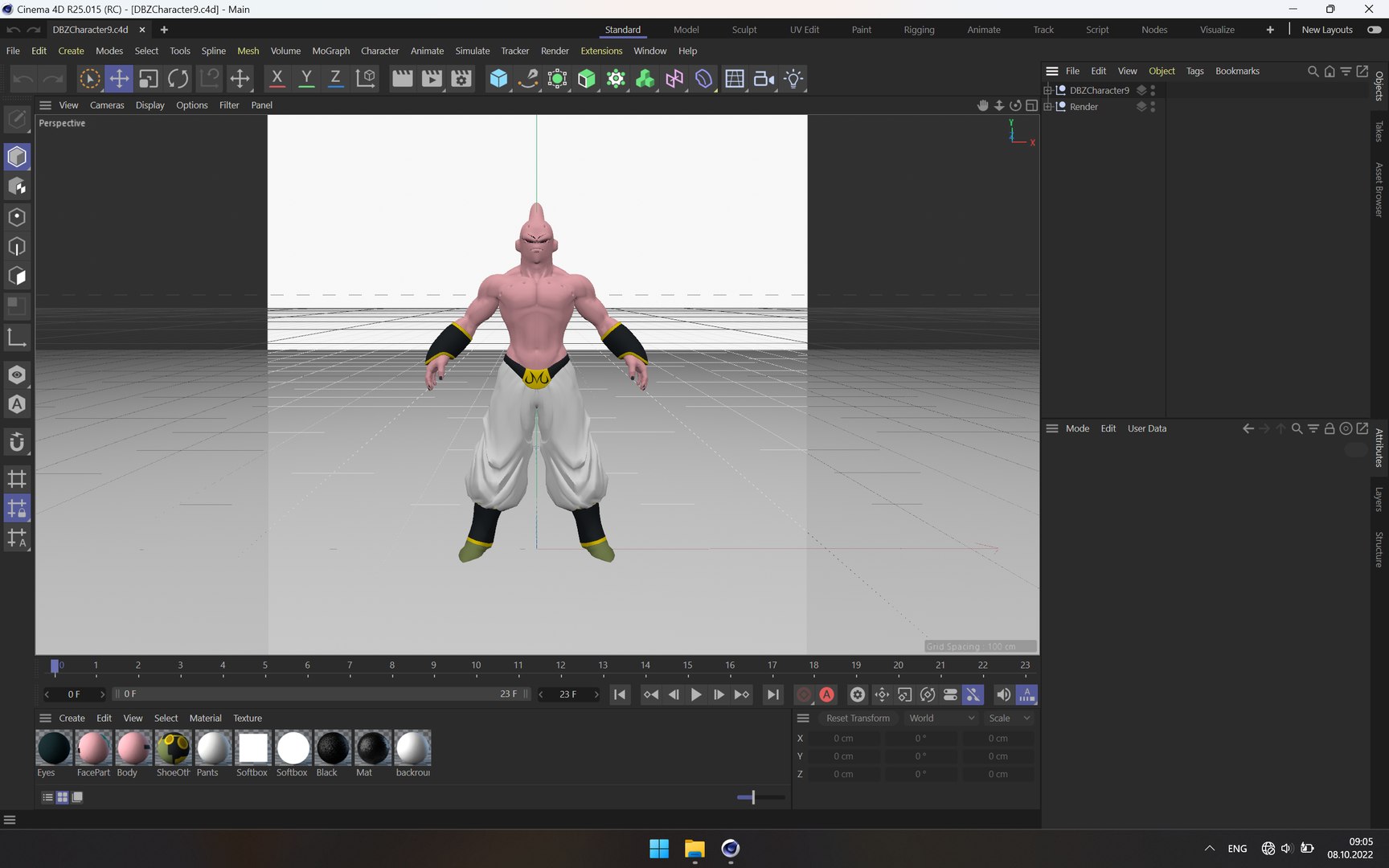The height and width of the screenshot is (868, 1389).
Task: Toggle coordinate system World/Object
Action: 366,79
